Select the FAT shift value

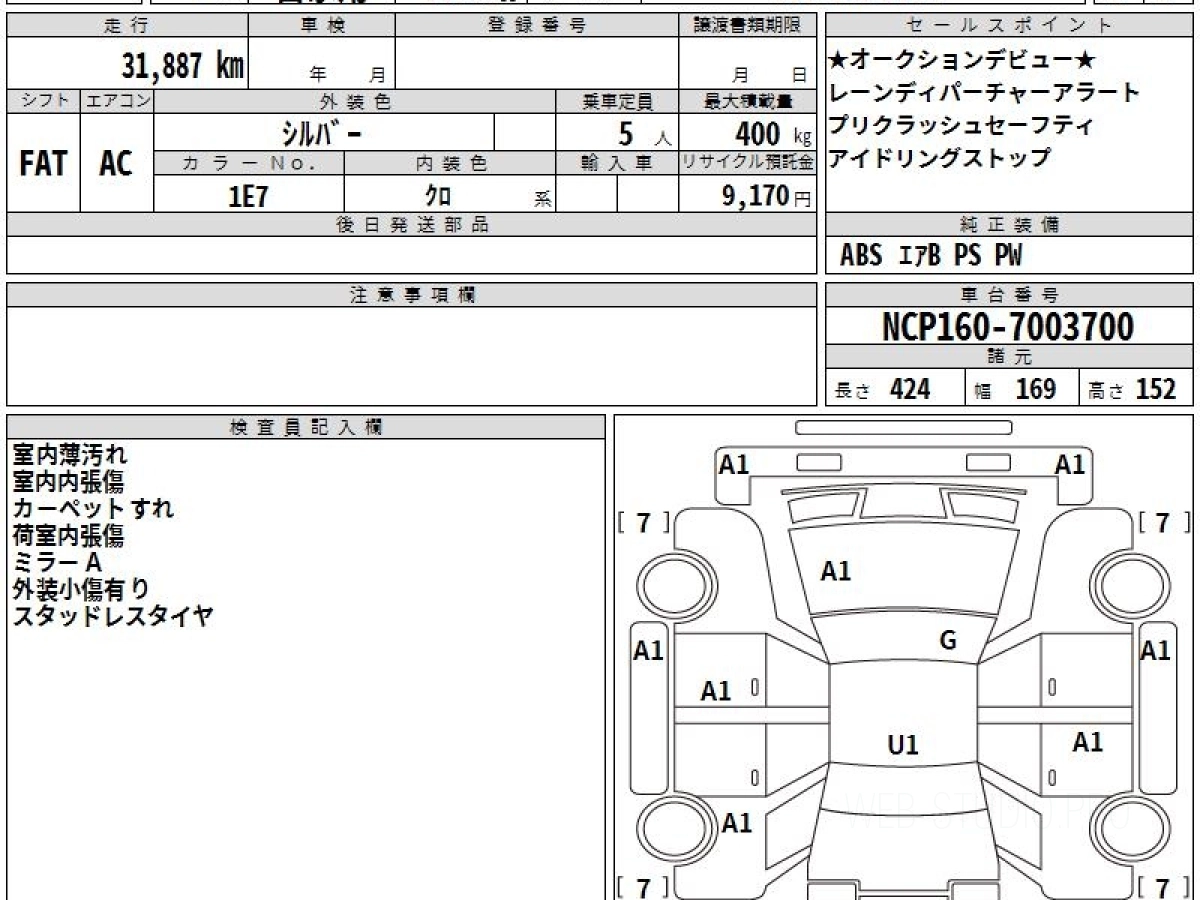tap(43, 163)
